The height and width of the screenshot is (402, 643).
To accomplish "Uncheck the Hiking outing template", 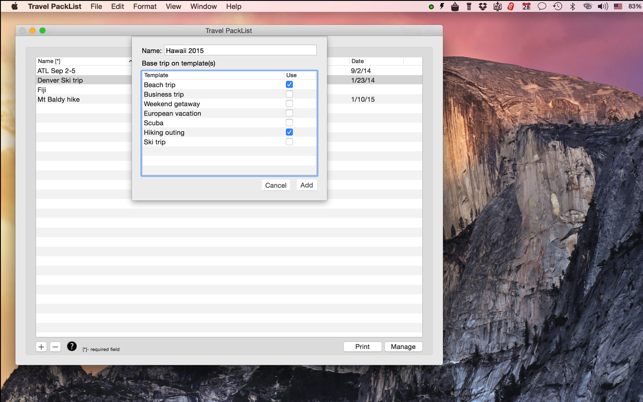I will (289, 132).
